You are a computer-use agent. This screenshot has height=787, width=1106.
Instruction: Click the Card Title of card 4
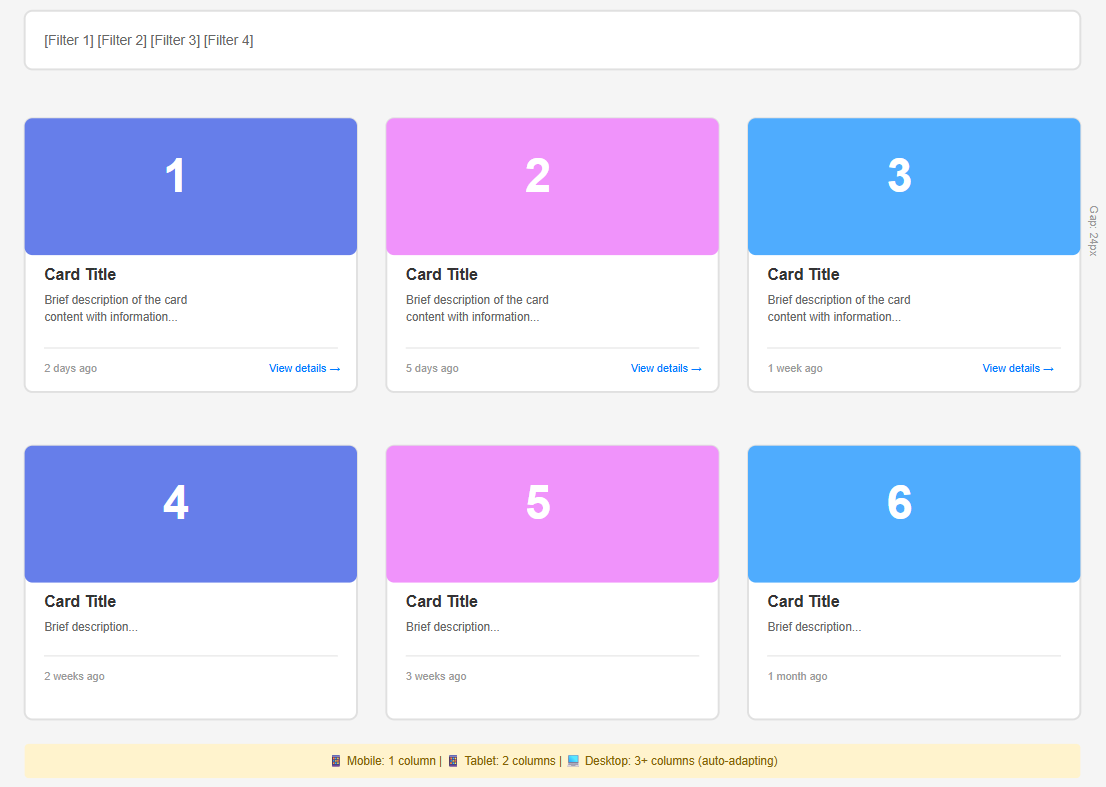[x=80, y=602]
